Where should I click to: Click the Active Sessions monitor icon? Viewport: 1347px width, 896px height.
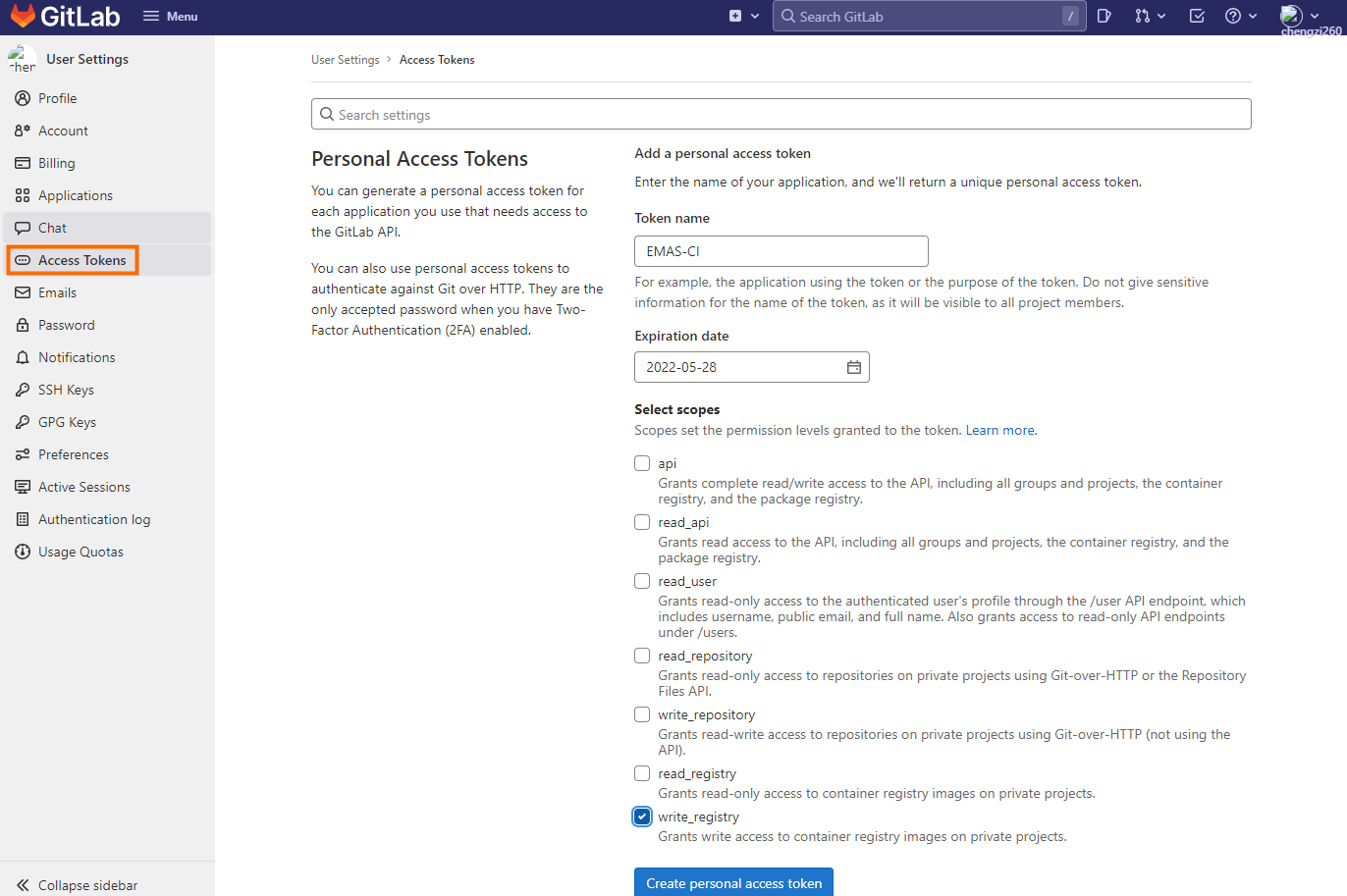(x=23, y=487)
